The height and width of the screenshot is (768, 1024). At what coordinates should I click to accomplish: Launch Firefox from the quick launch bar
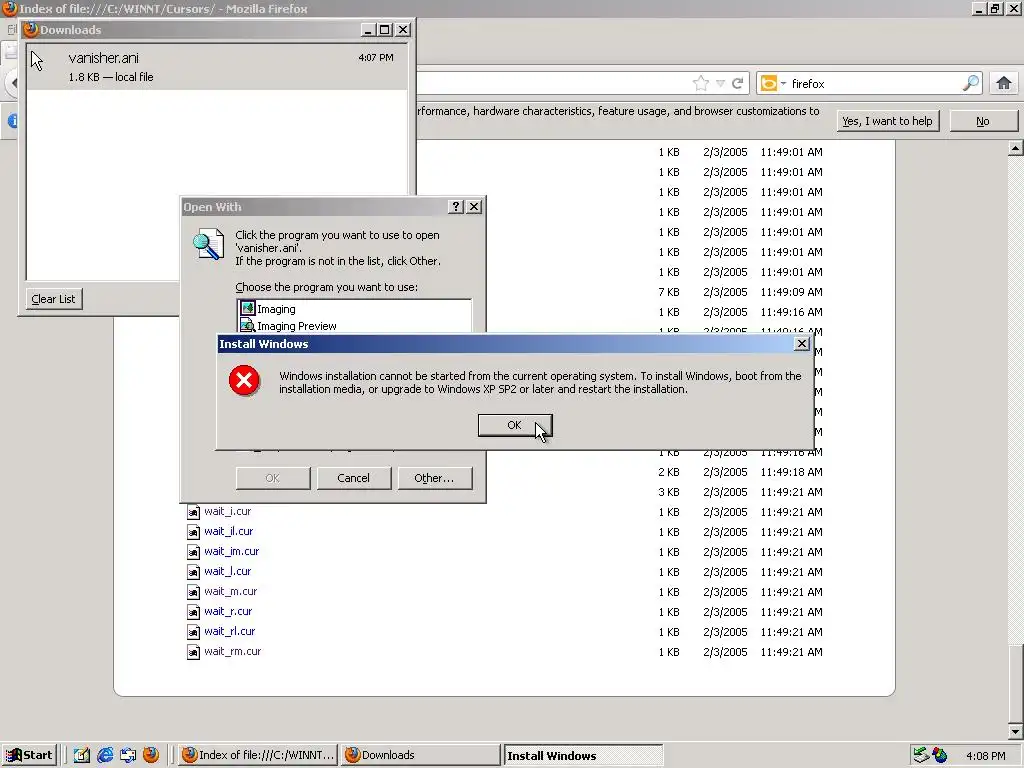coord(151,755)
